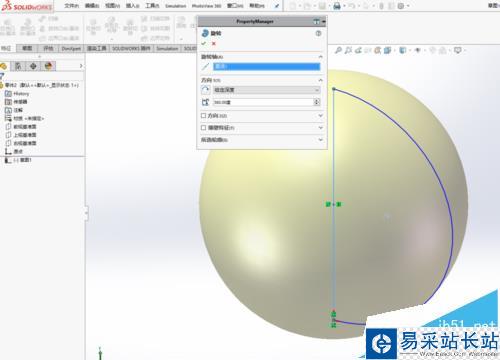Collapse the rotation axis section

coord(320,57)
